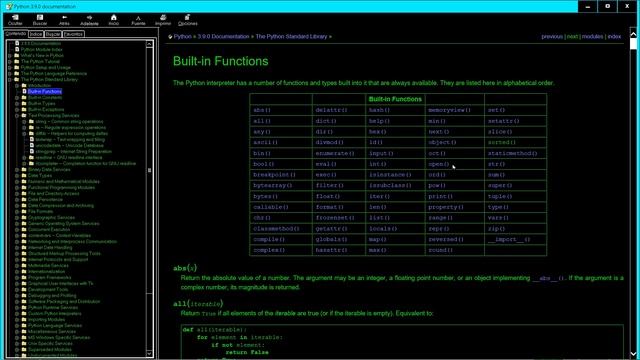Click folder icon of Python Setup and Usage

click(17, 67)
